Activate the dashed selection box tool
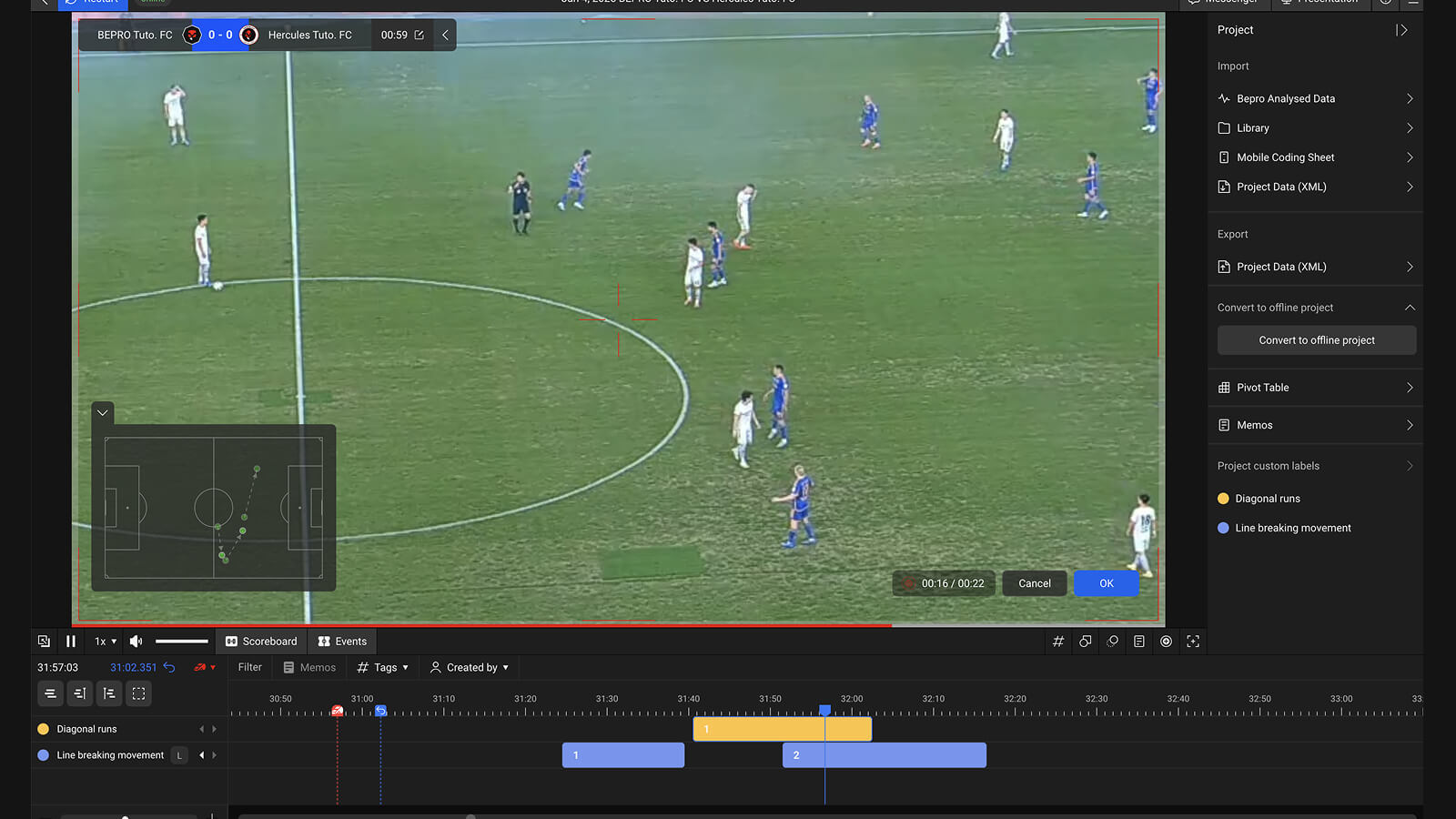This screenshot has width=1456, height=819. click(138, 693)
